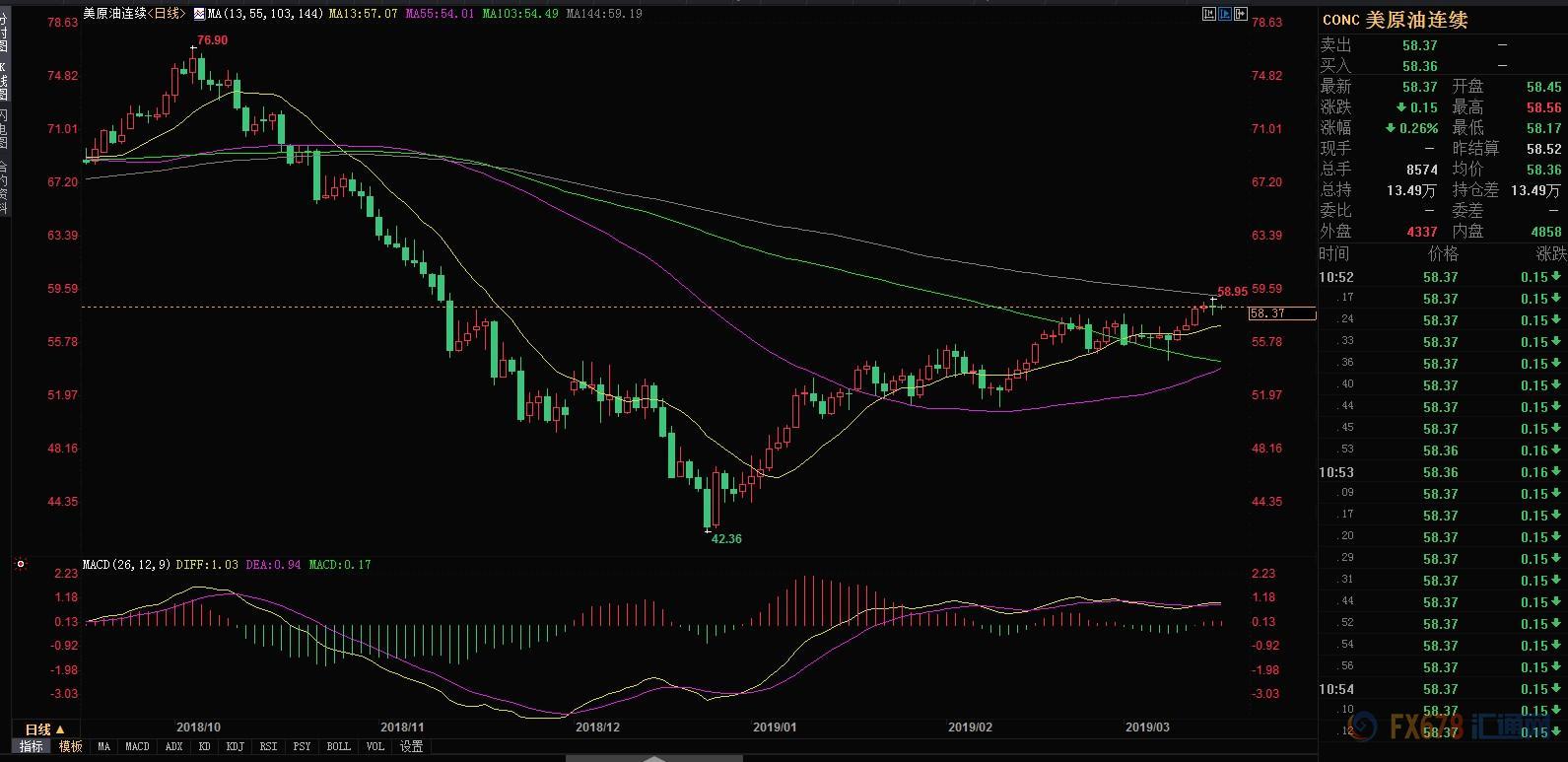Click the CONC 美原油连续 quote panel title

pos(1395,20)
